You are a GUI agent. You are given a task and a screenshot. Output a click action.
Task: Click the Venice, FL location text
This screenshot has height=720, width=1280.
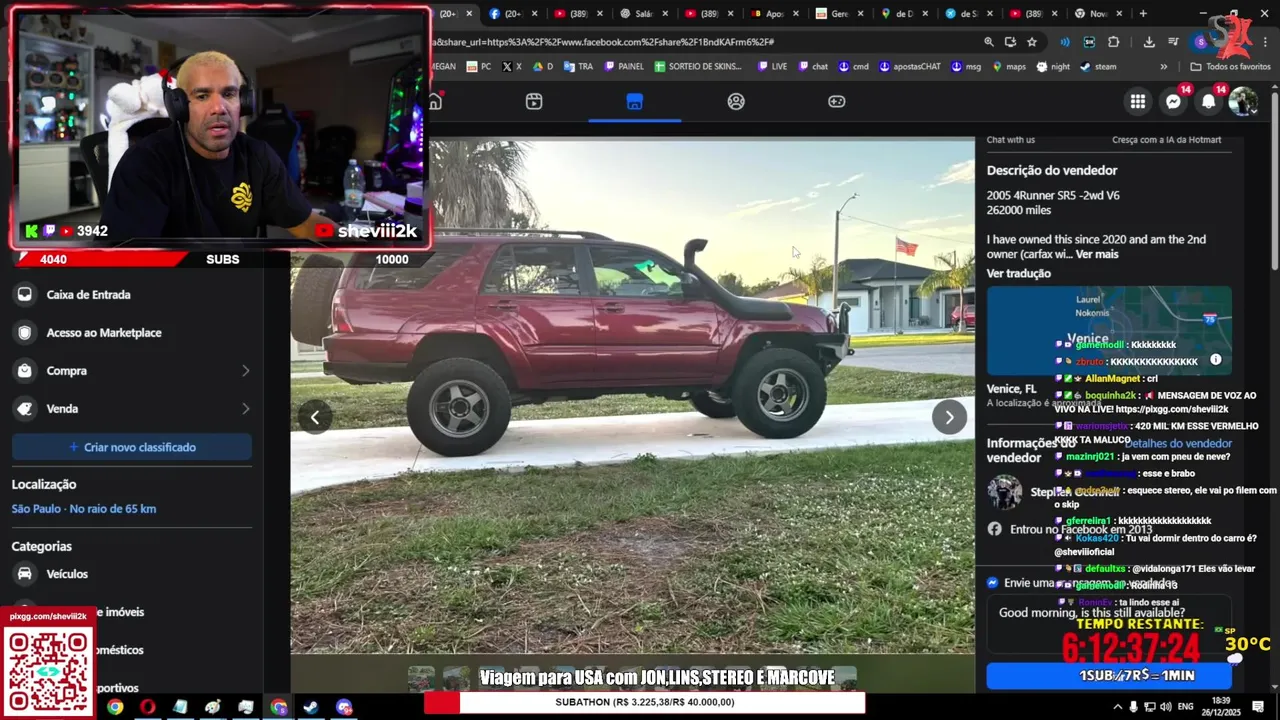1012,389
